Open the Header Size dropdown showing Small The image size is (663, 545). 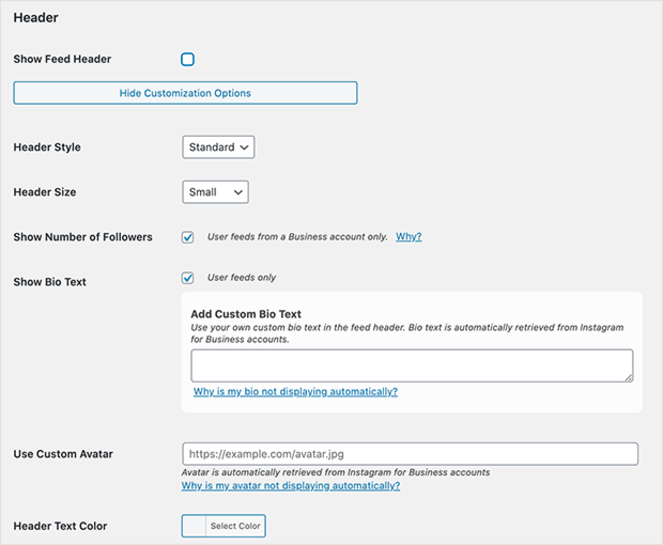(216, 192)
